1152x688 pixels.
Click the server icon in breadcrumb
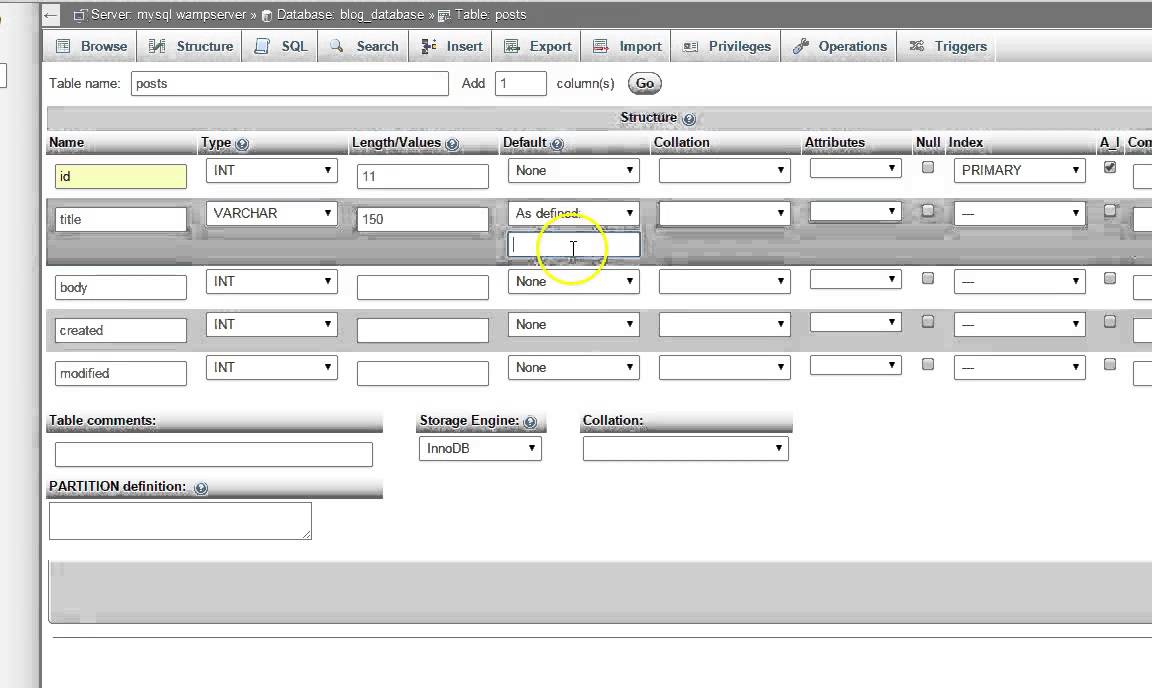(x=81, y=15)
